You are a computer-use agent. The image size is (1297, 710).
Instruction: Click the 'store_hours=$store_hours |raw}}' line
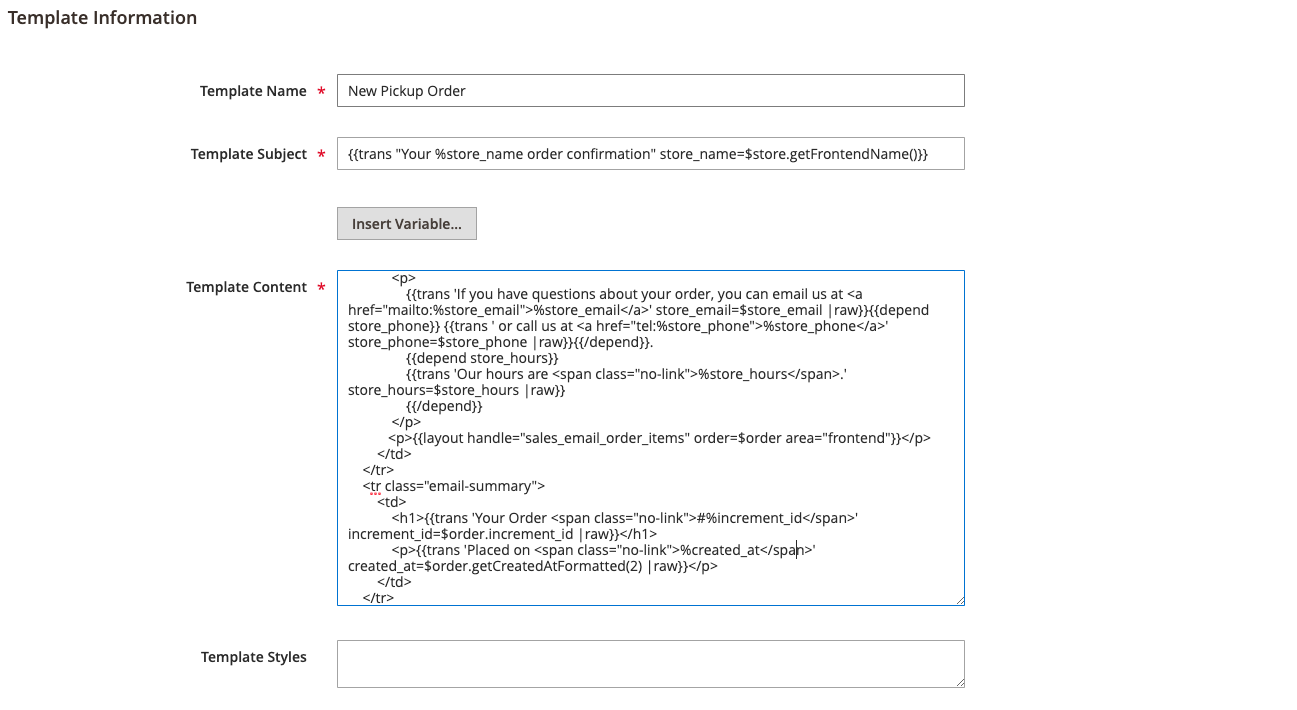(457, 390)
